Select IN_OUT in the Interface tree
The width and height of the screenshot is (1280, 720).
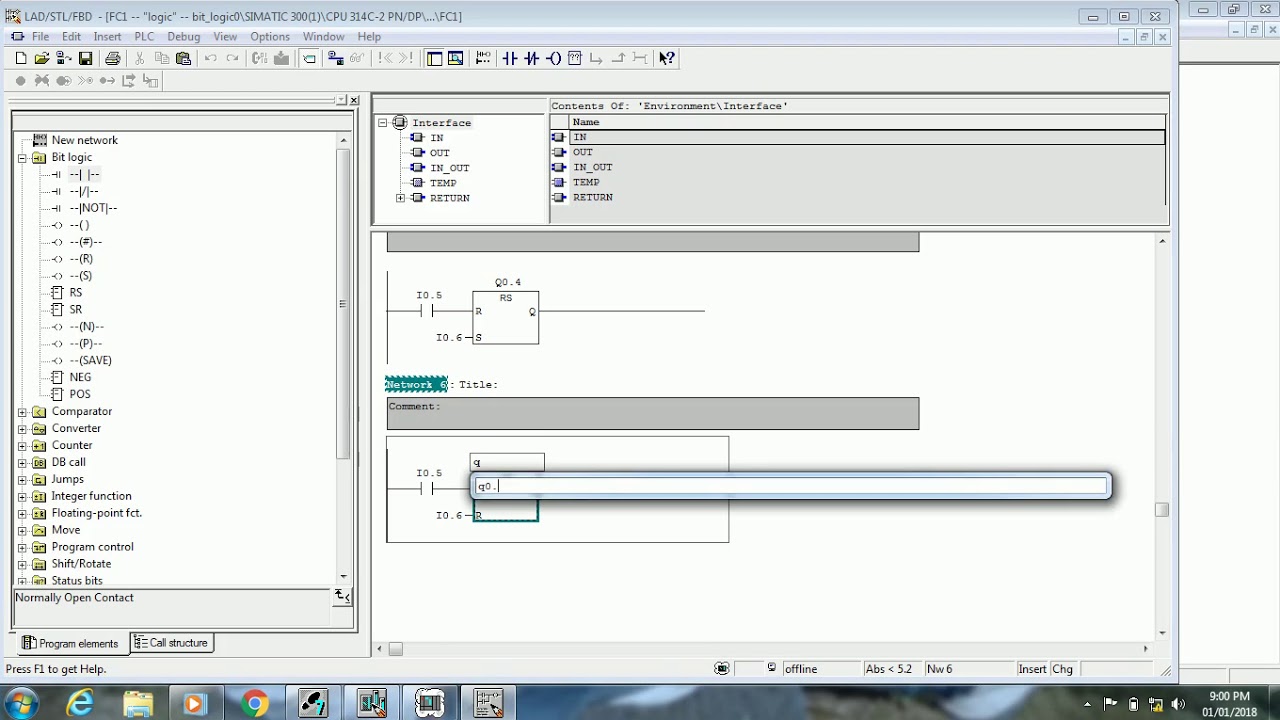coord(449,168)
